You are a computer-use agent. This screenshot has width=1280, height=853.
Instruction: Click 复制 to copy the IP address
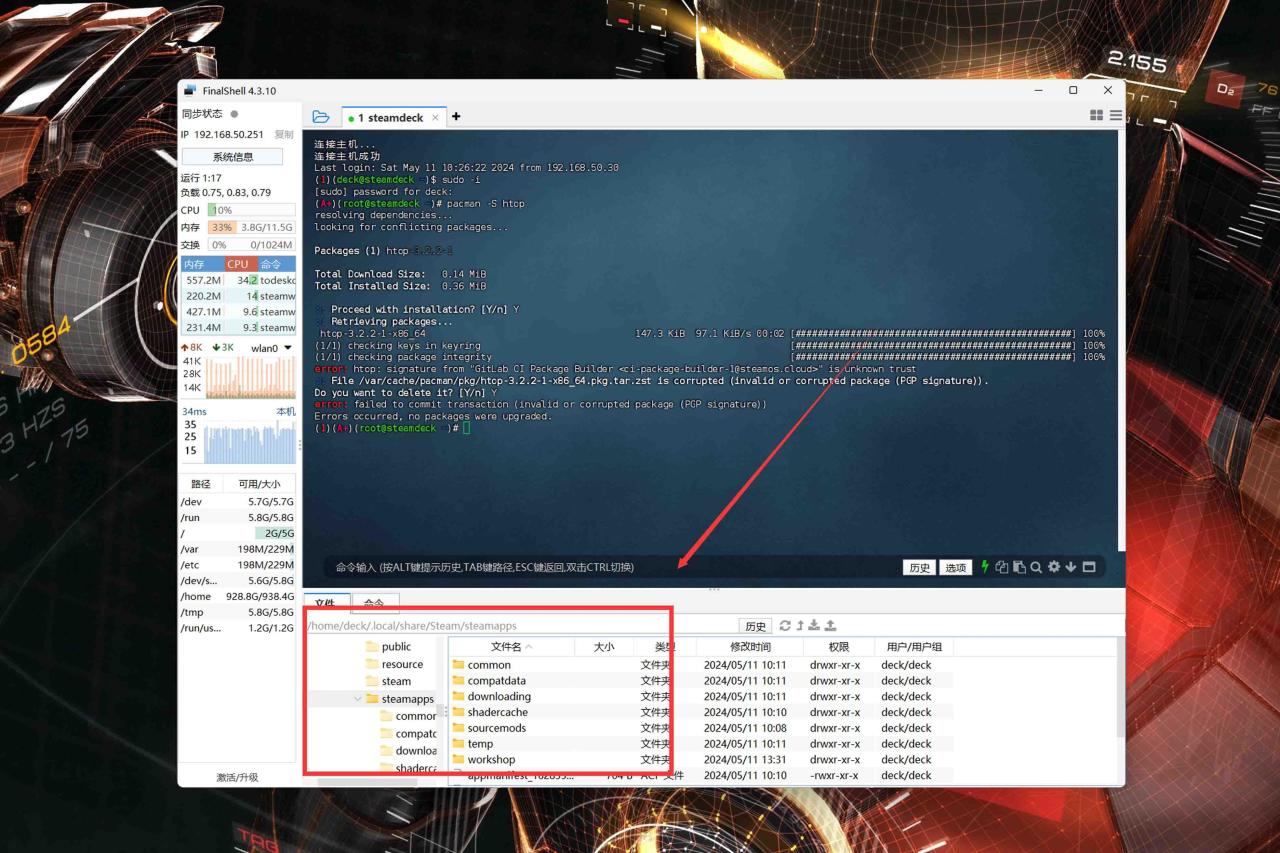tap(284, 133)
